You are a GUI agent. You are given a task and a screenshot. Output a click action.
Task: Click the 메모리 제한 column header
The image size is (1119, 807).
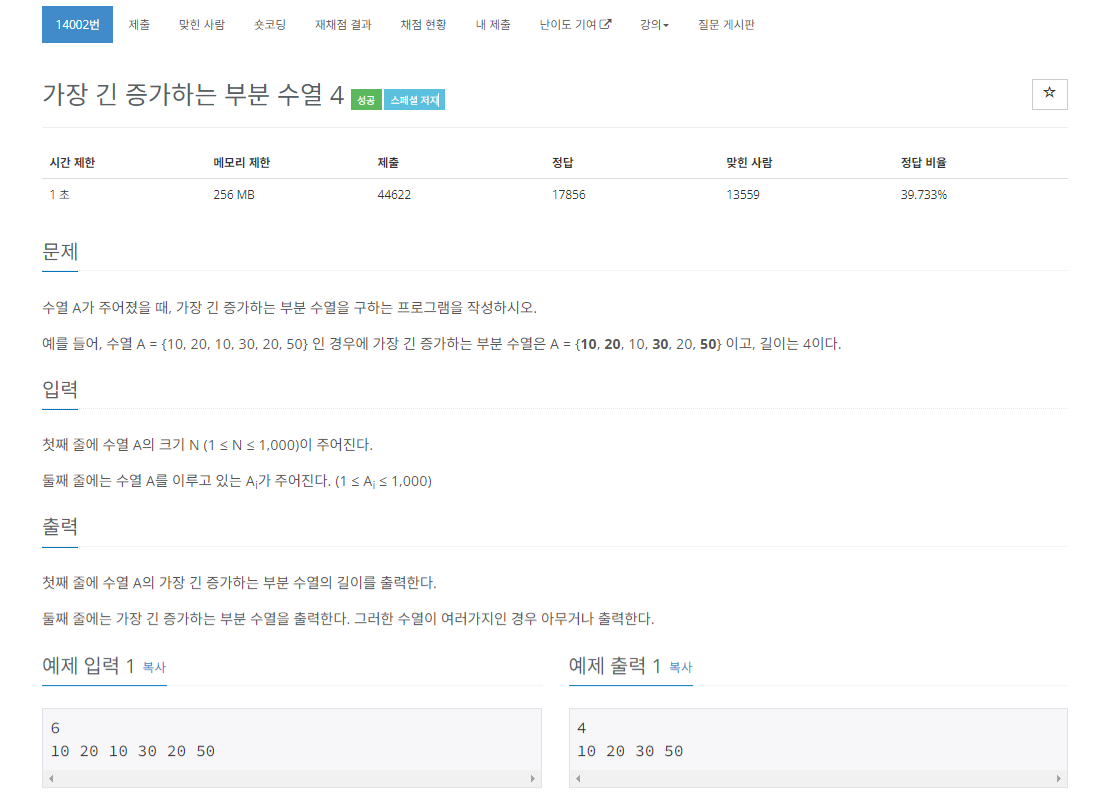(x=241, y=163)
